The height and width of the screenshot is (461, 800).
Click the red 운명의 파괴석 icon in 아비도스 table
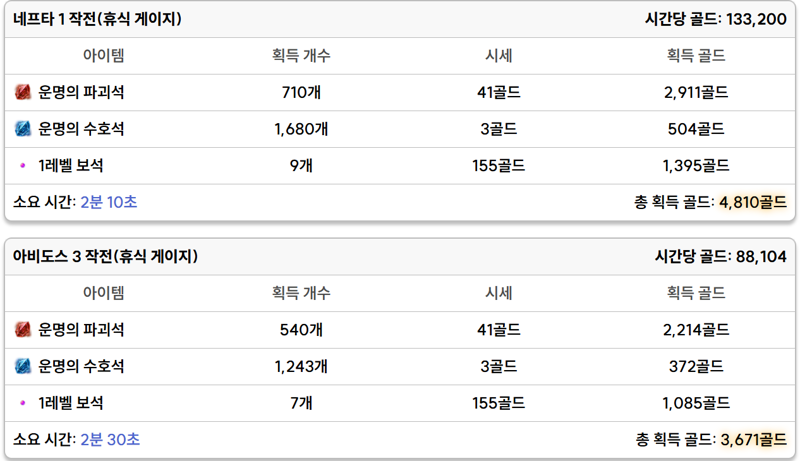23,330
